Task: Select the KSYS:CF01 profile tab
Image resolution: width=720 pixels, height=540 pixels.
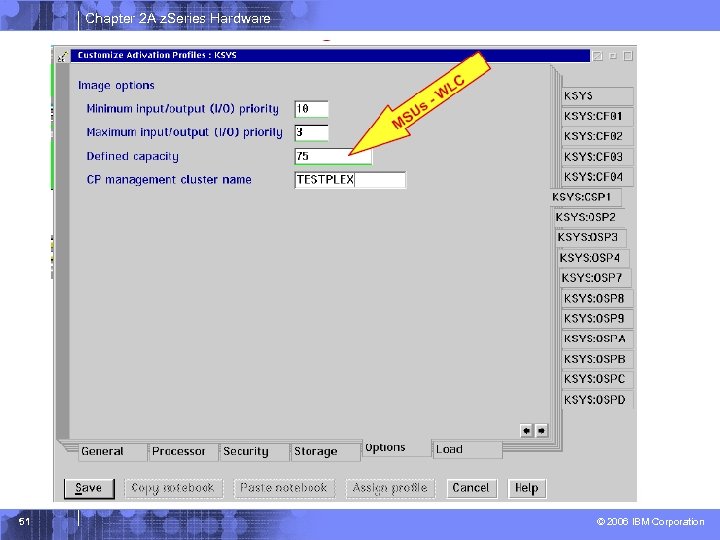Action: pos(597,117)
